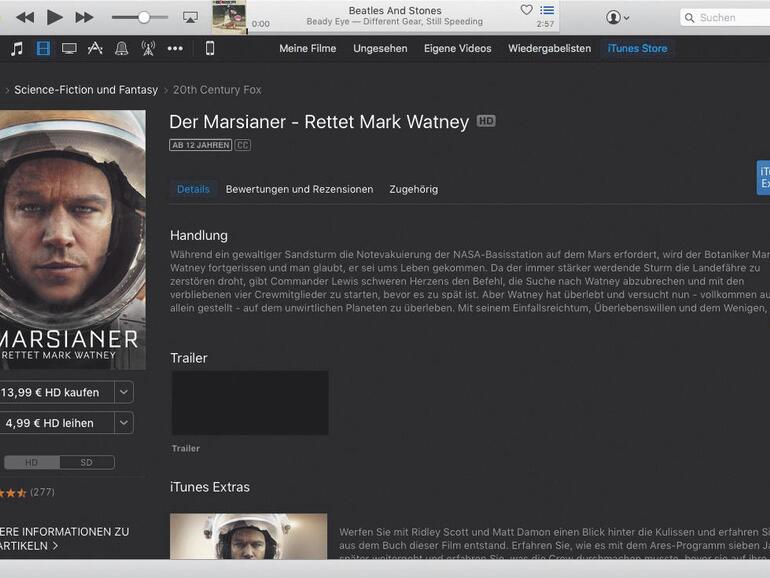Screen dimensions: 770x578
Task: Open the Tones bell icon
Action: pos(121,48)
